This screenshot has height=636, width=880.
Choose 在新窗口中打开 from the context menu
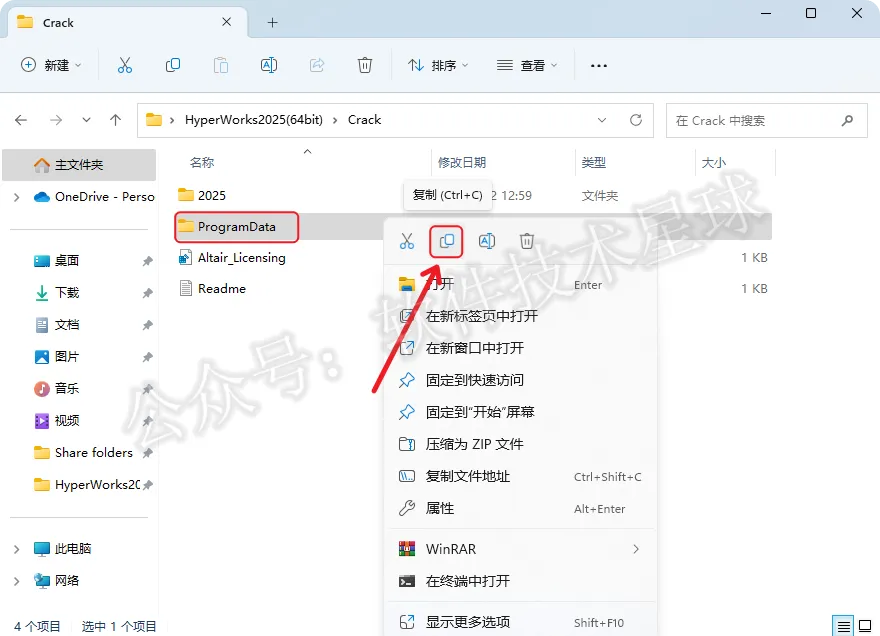(521, 348)
